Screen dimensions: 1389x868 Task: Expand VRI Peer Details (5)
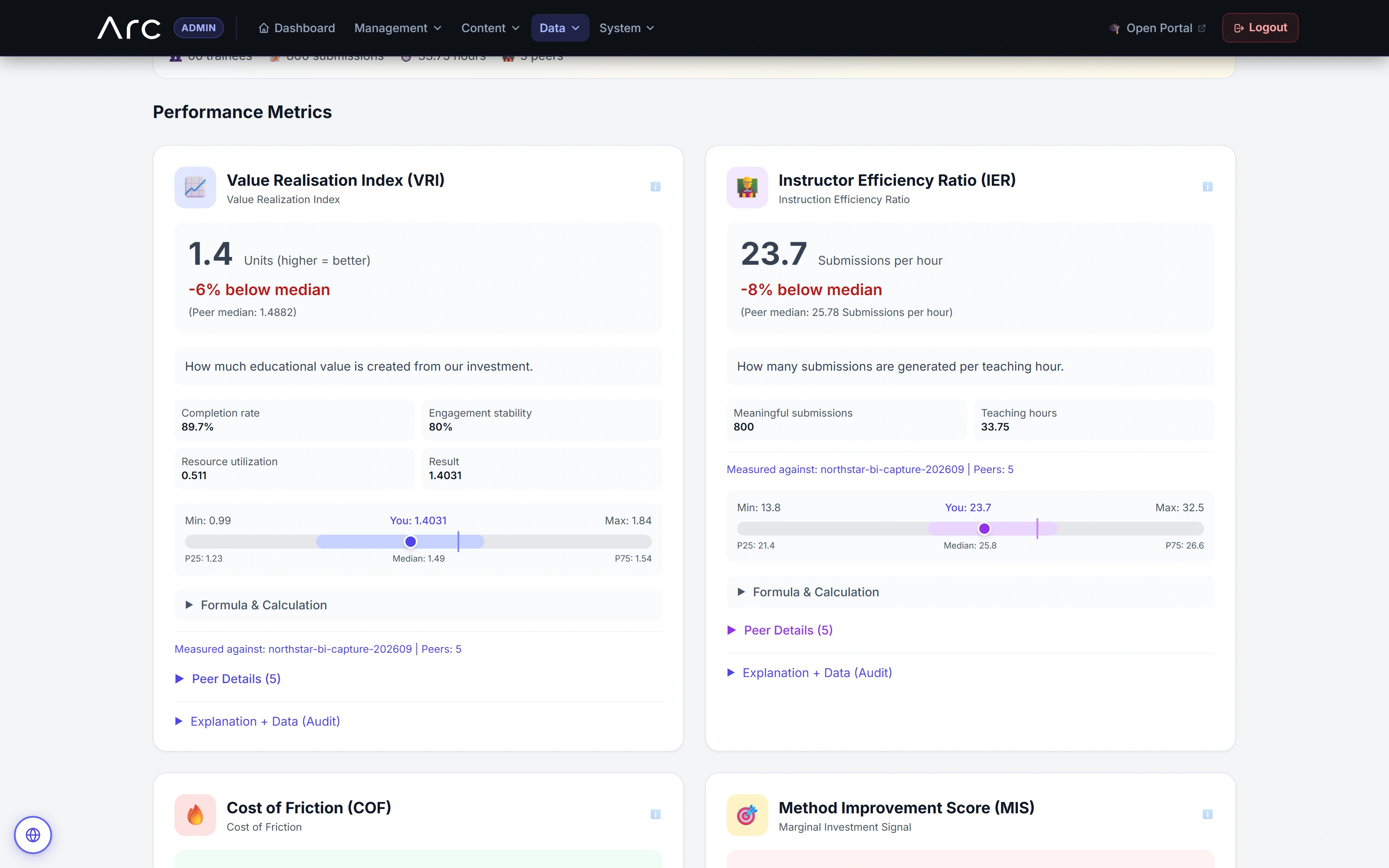click(228, 678)
